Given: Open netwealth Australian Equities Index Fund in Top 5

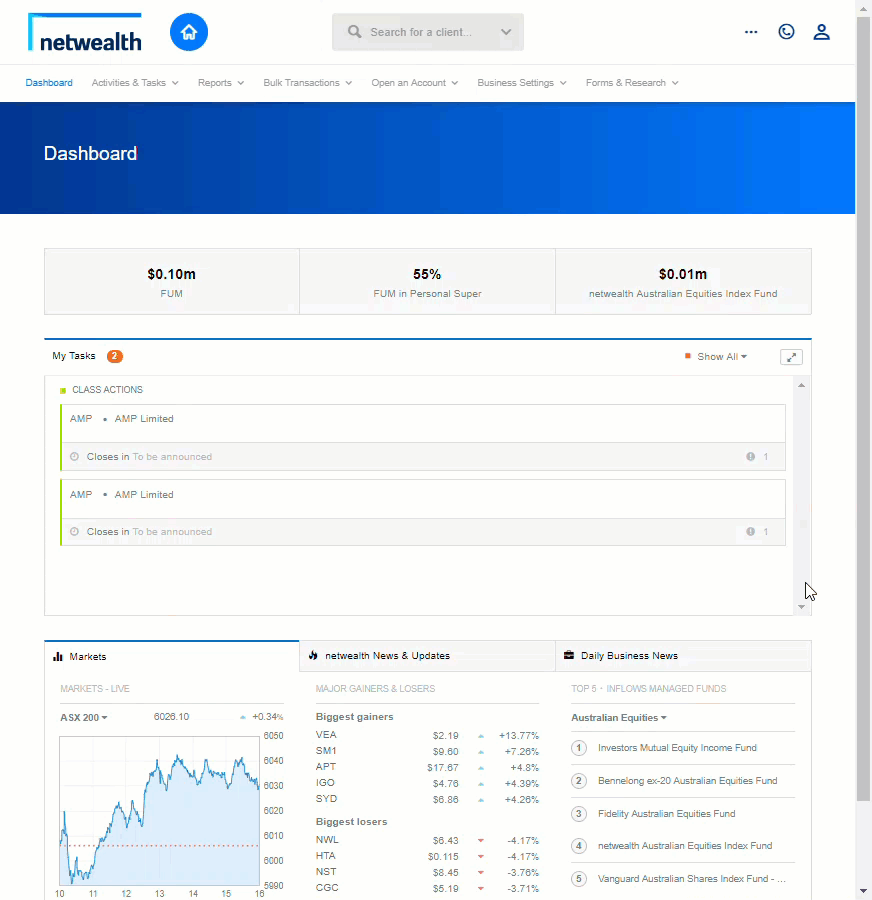Looking at the screenshot, I should pos(685,845).
